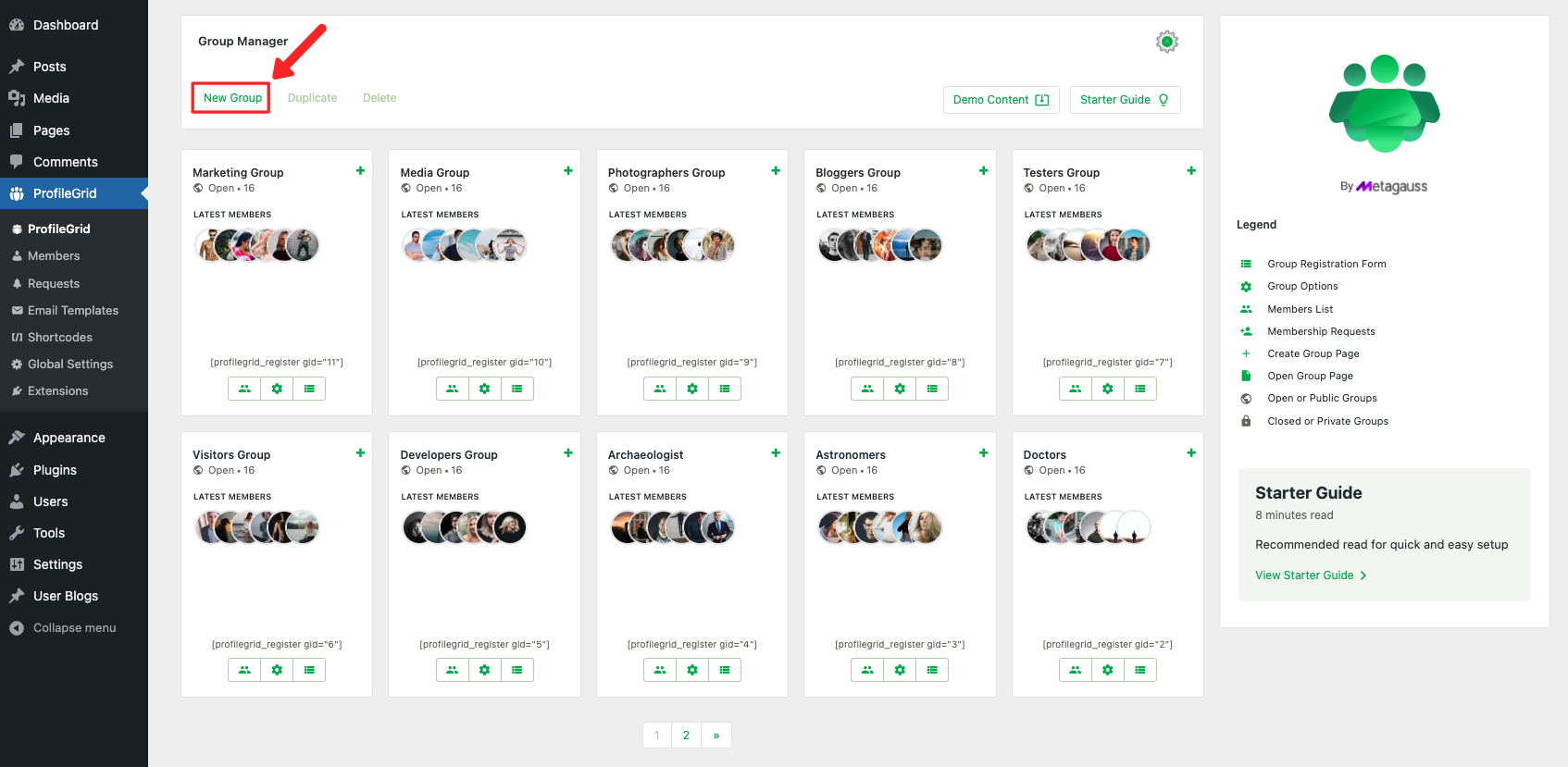Open Astronomers group members list icon

(x=867, y=670)
